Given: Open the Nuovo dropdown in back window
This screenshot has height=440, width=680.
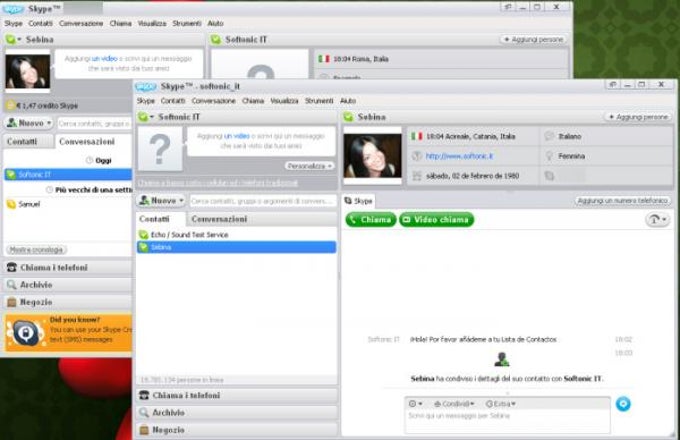Looking at the screenshot, I should [29, 123].
